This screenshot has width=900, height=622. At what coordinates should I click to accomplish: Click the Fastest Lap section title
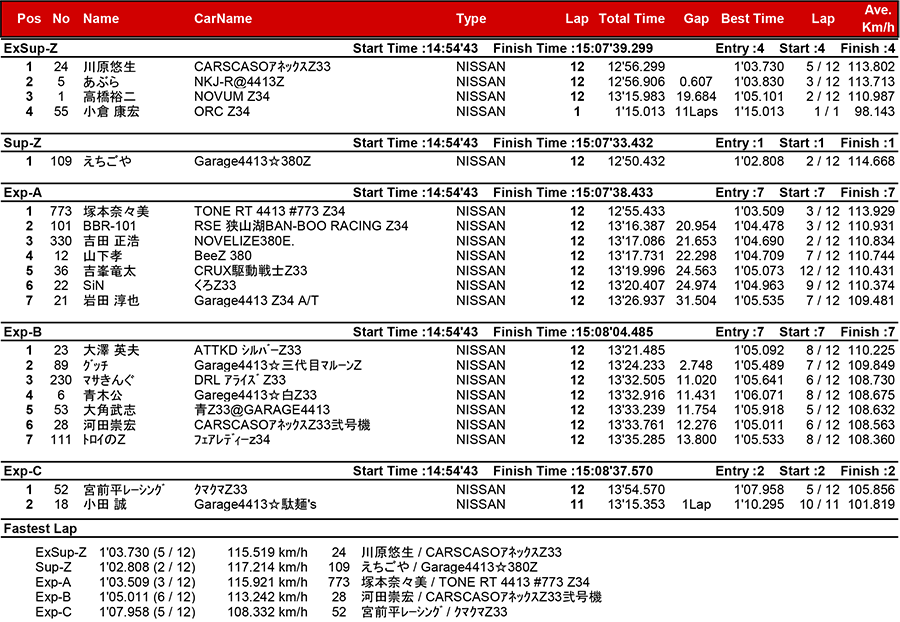tap(40, 527)
